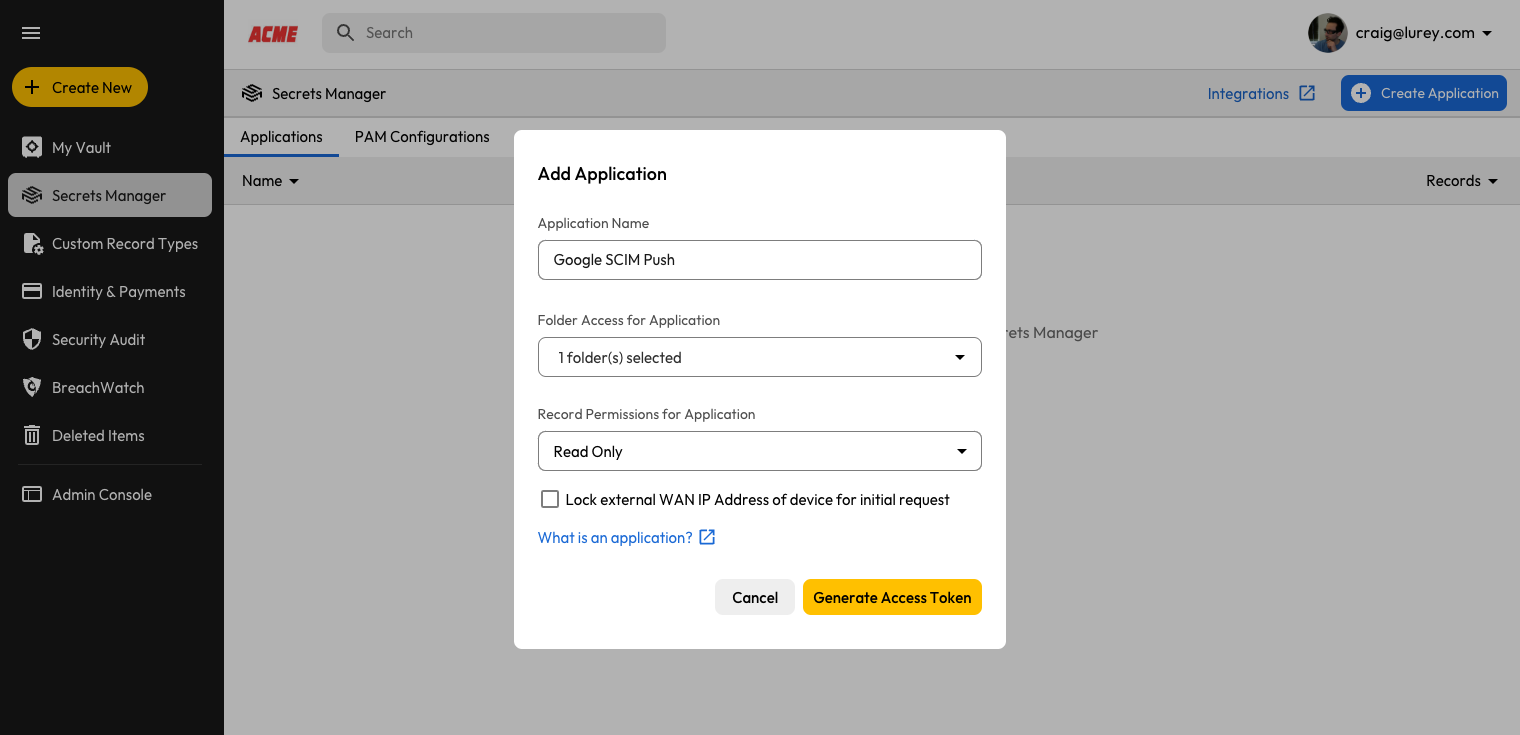The height and width of the screenshot is (735, 1520).
Task: Click the ACME logo
Action: 273,34
